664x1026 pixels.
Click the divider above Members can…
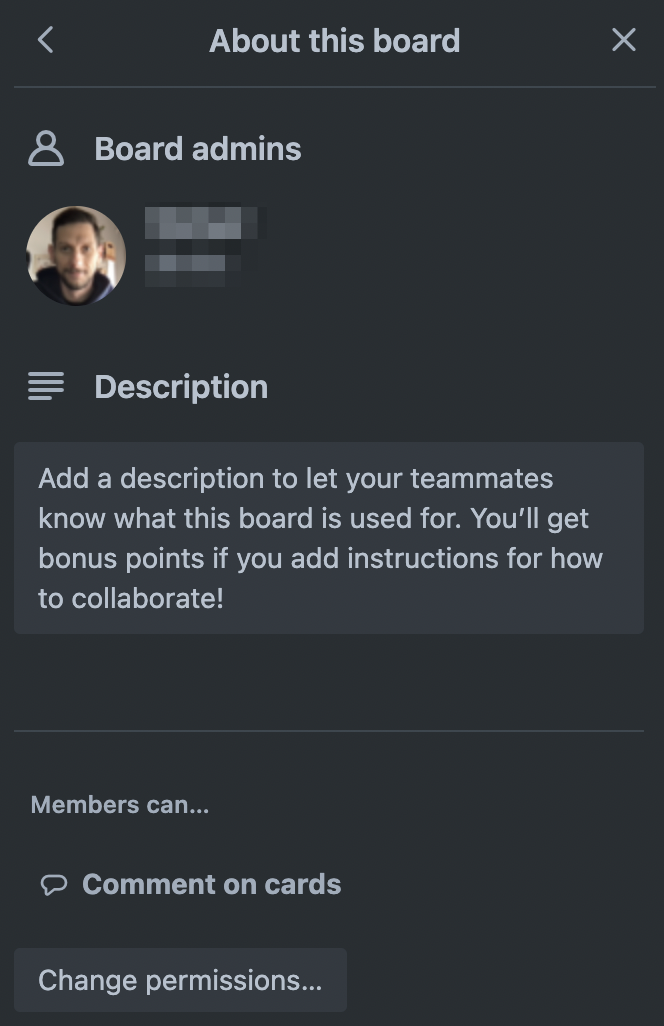329,730
